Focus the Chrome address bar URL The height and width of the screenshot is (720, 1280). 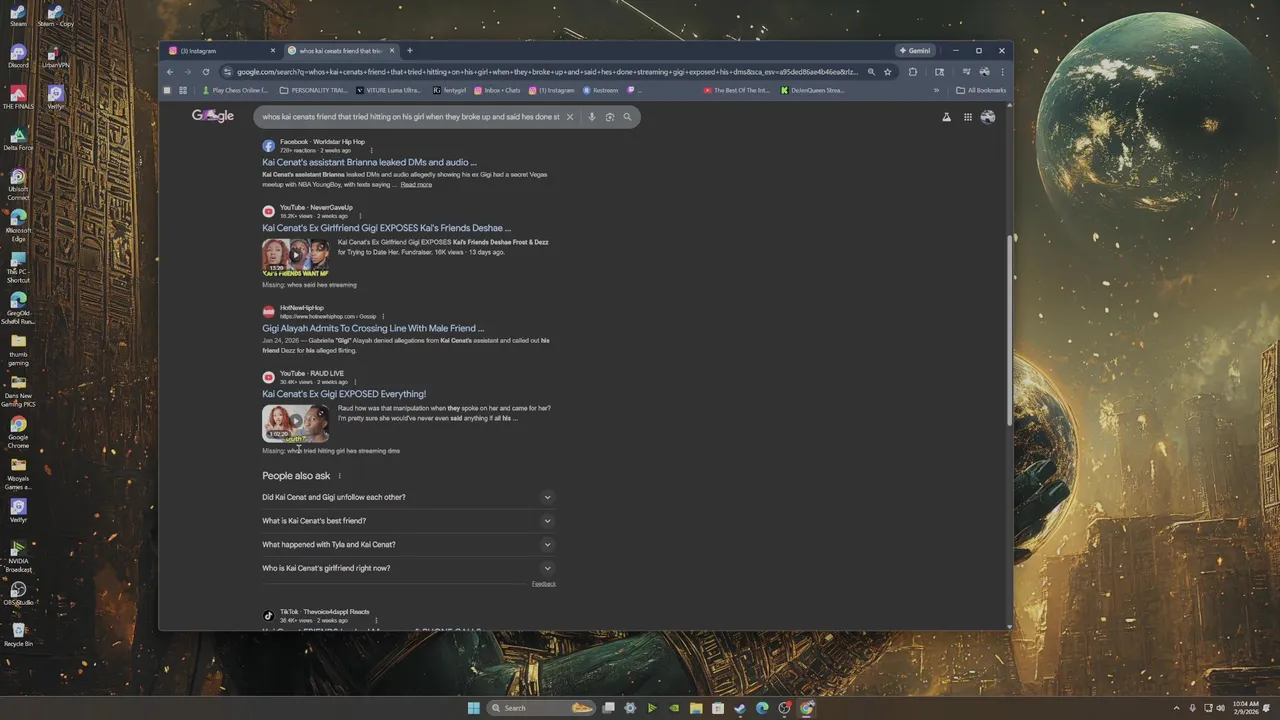(x=547, y=72)
